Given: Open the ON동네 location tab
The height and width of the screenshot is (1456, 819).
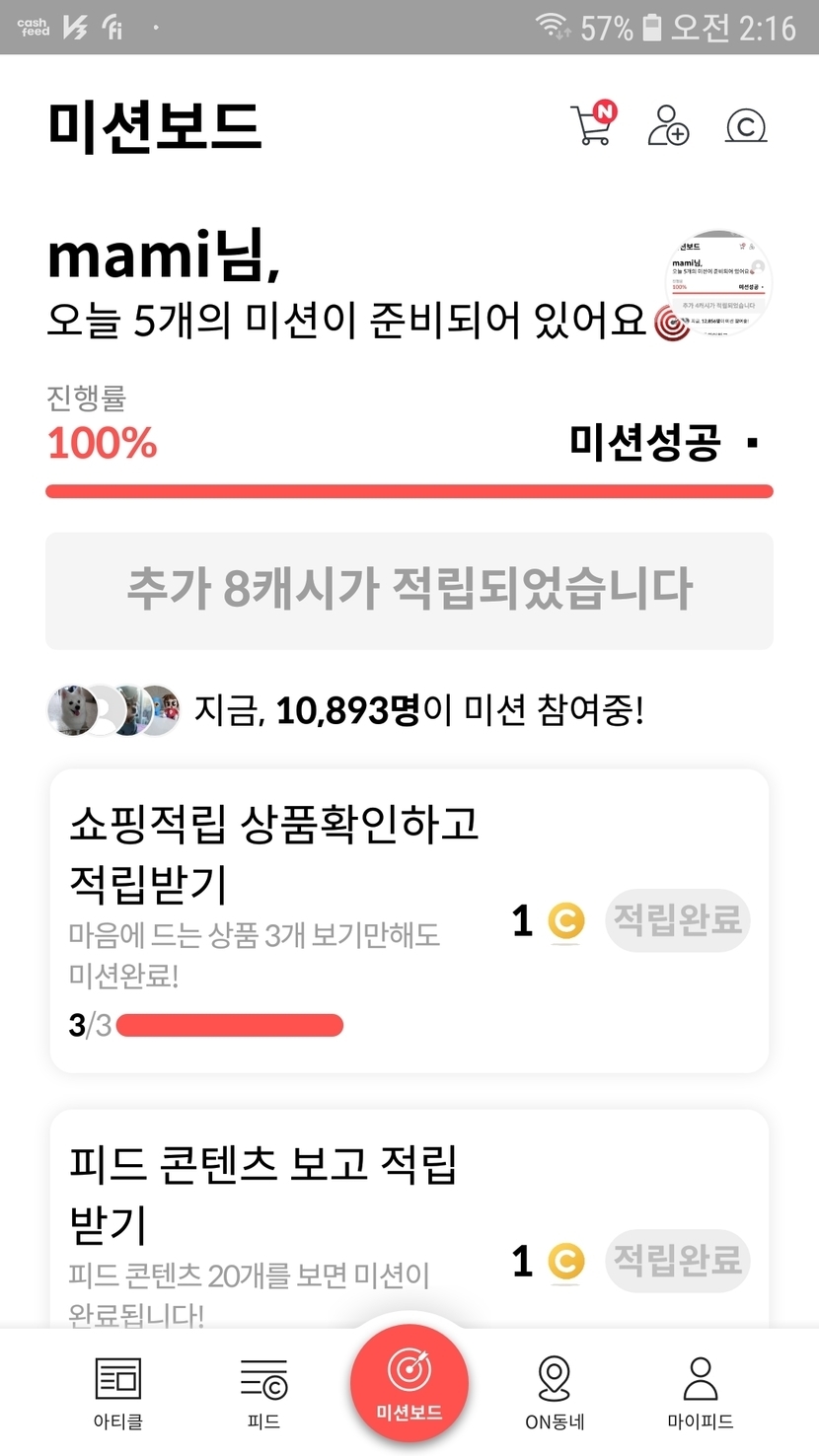Looking at the screenshot, I should coord(555,1391).
